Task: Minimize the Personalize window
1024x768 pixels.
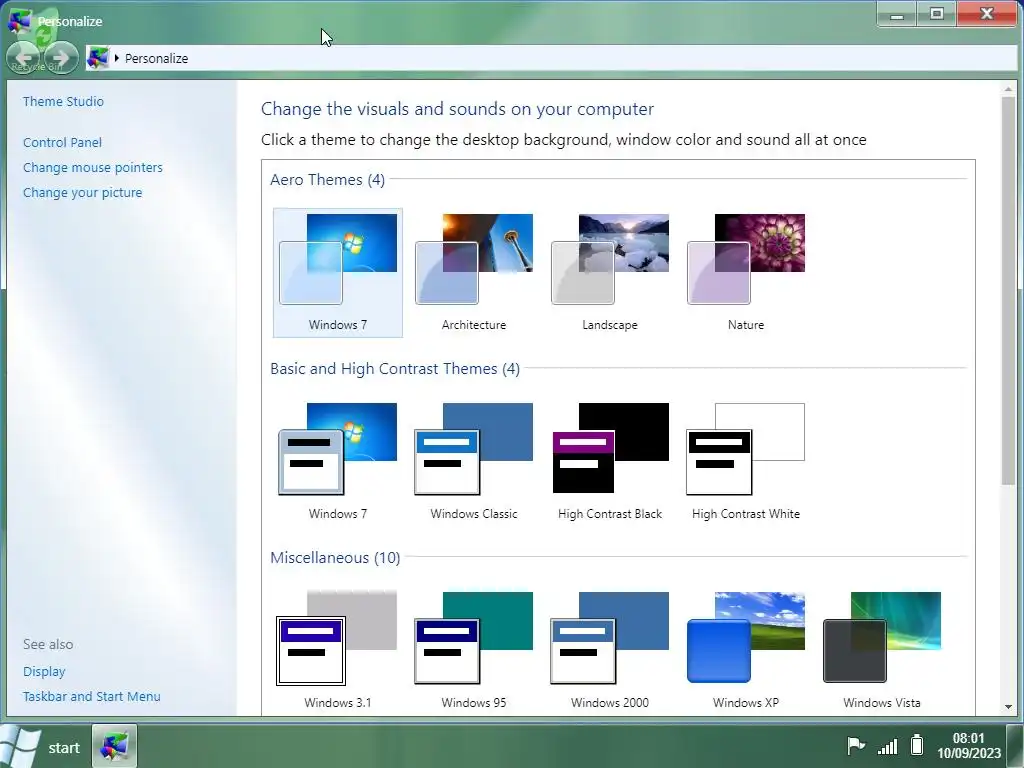Action: coord(897,14)
